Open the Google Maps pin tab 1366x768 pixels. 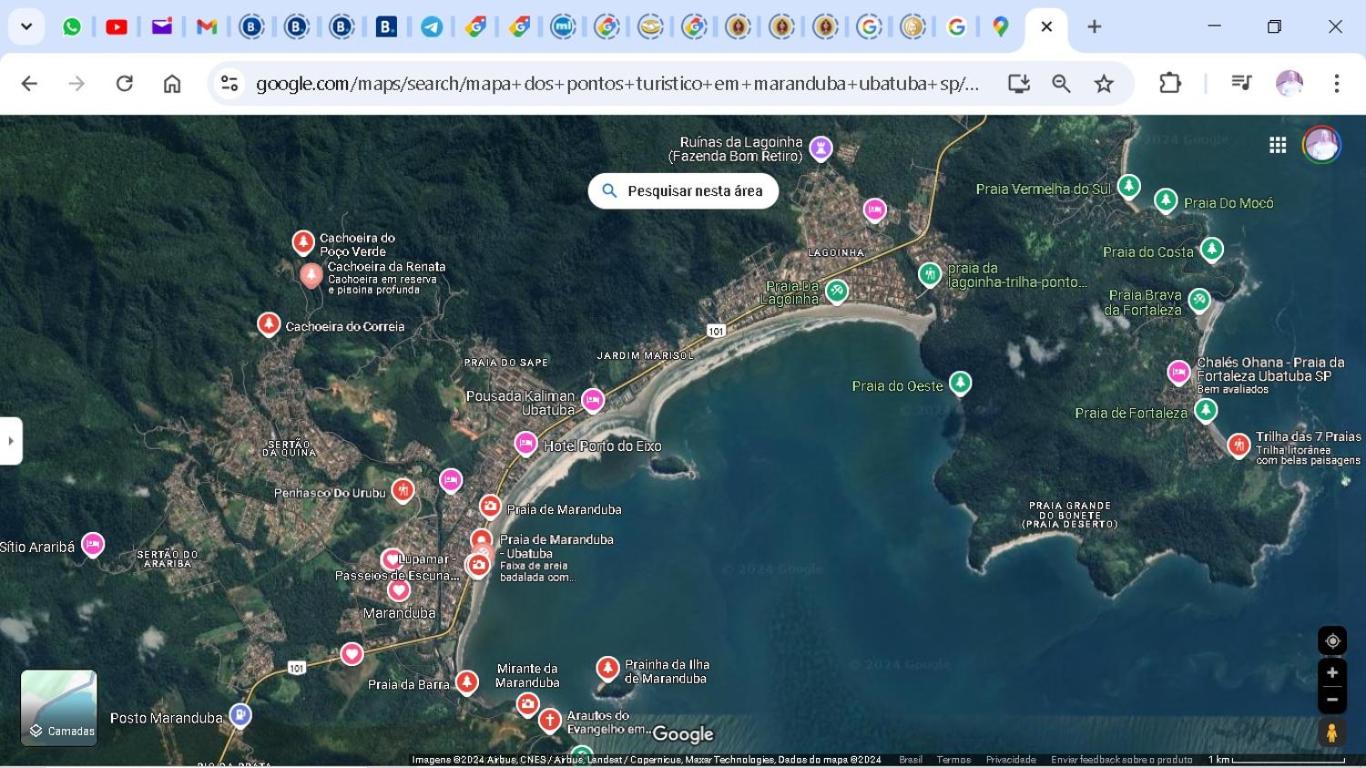1000,27
